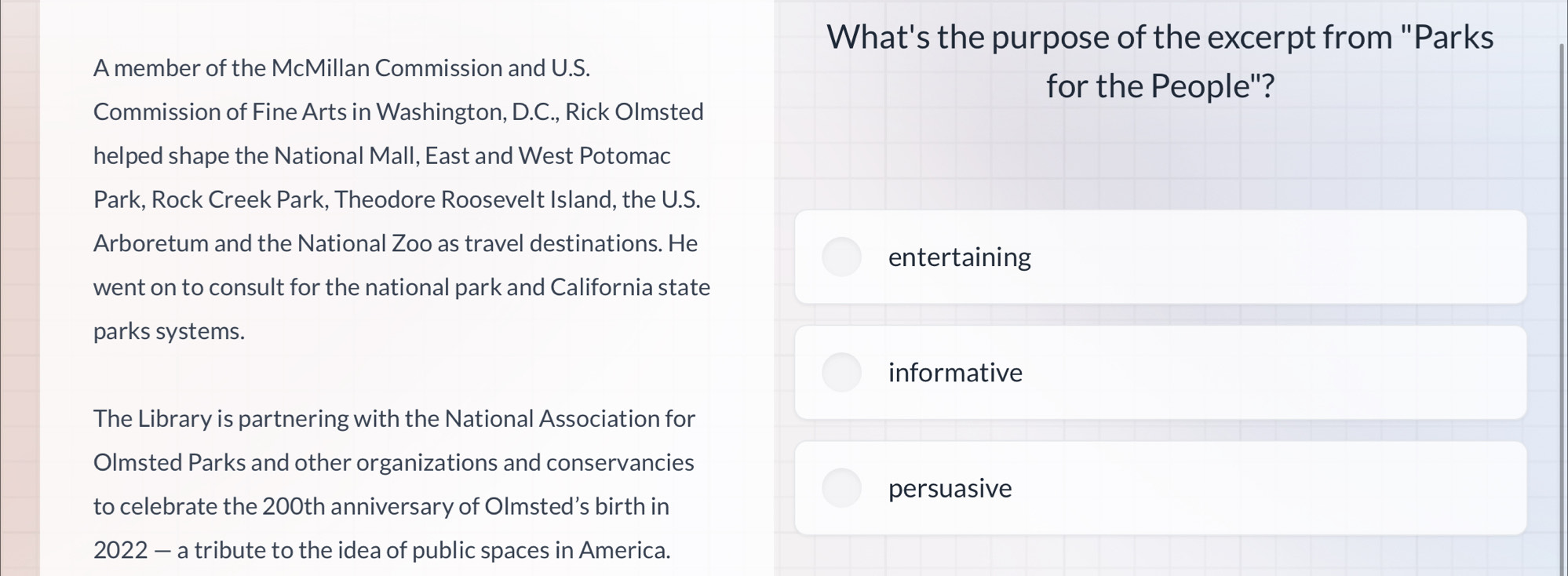Image resolution: width=1568 pixels, height=576 pixels.
Task: Click the 'persuasive' answer label text
Action: point(950,488)
